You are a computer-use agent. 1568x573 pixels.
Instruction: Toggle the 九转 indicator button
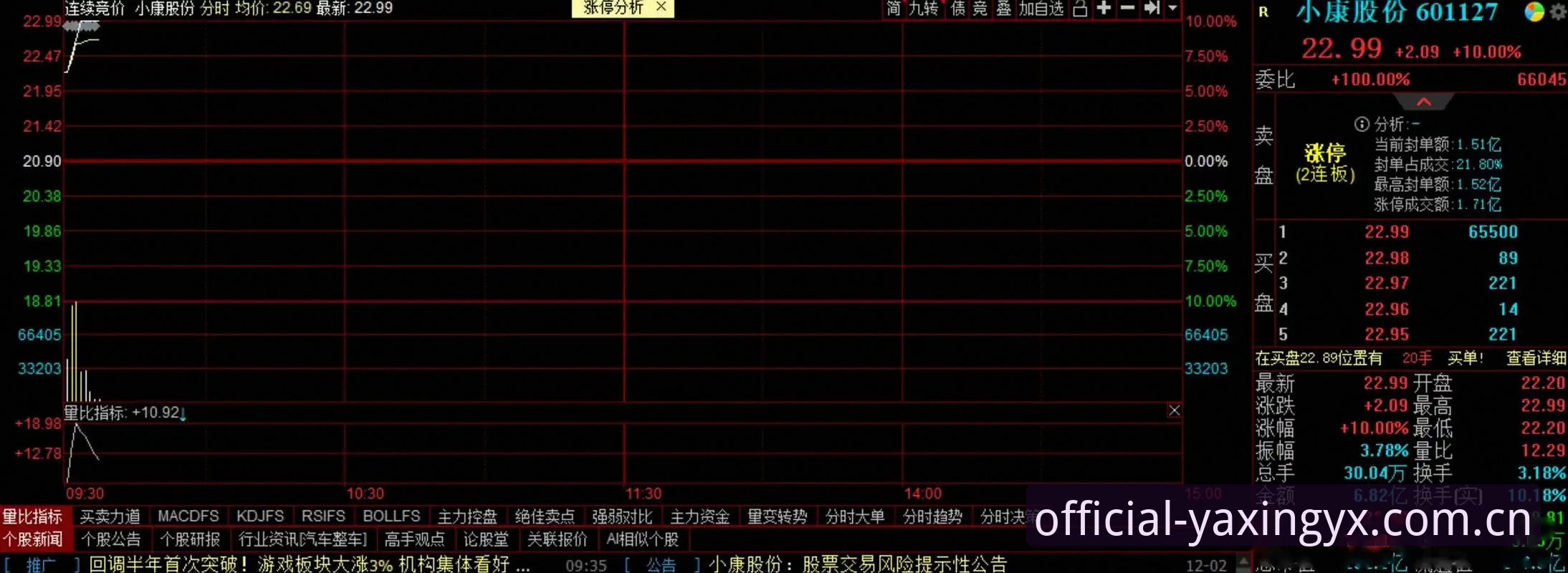click(923, 9)
